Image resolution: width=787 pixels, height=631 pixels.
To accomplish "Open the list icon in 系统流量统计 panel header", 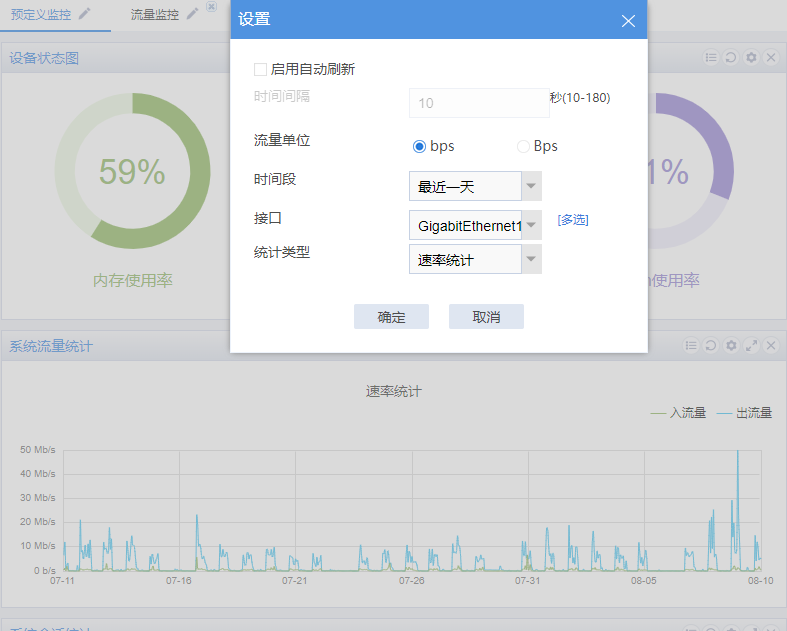I will 691,345.
